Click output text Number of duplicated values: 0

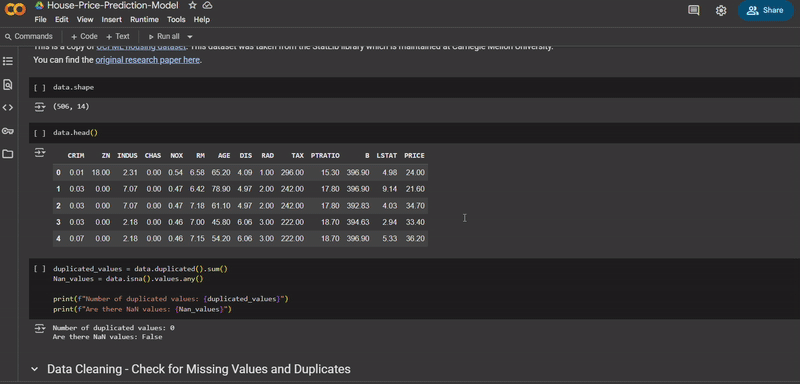tap(113, 328)
